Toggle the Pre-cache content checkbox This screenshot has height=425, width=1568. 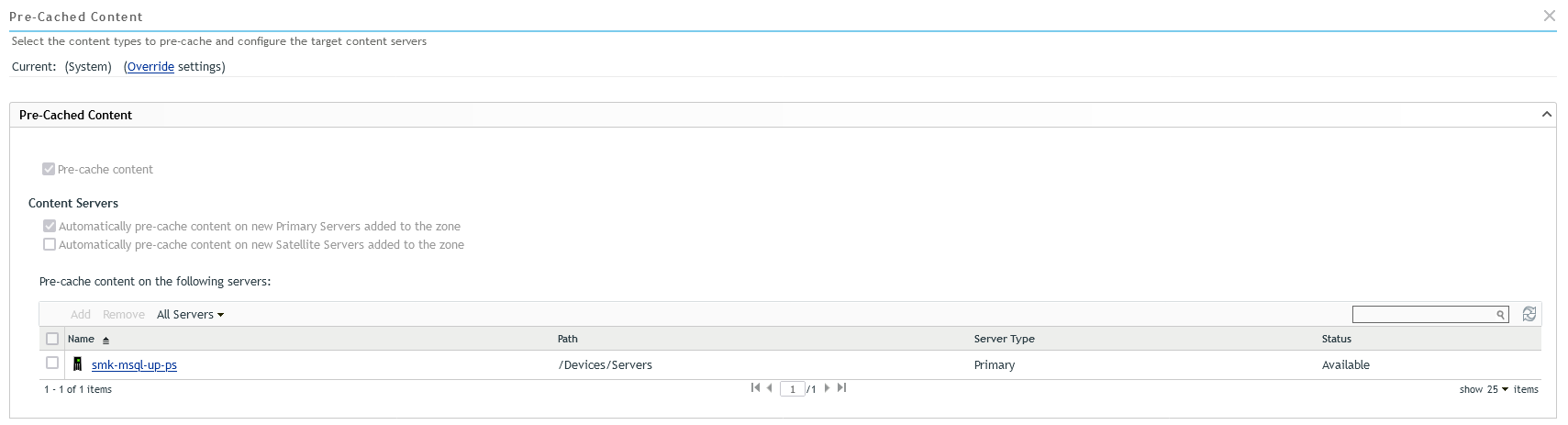49,169
